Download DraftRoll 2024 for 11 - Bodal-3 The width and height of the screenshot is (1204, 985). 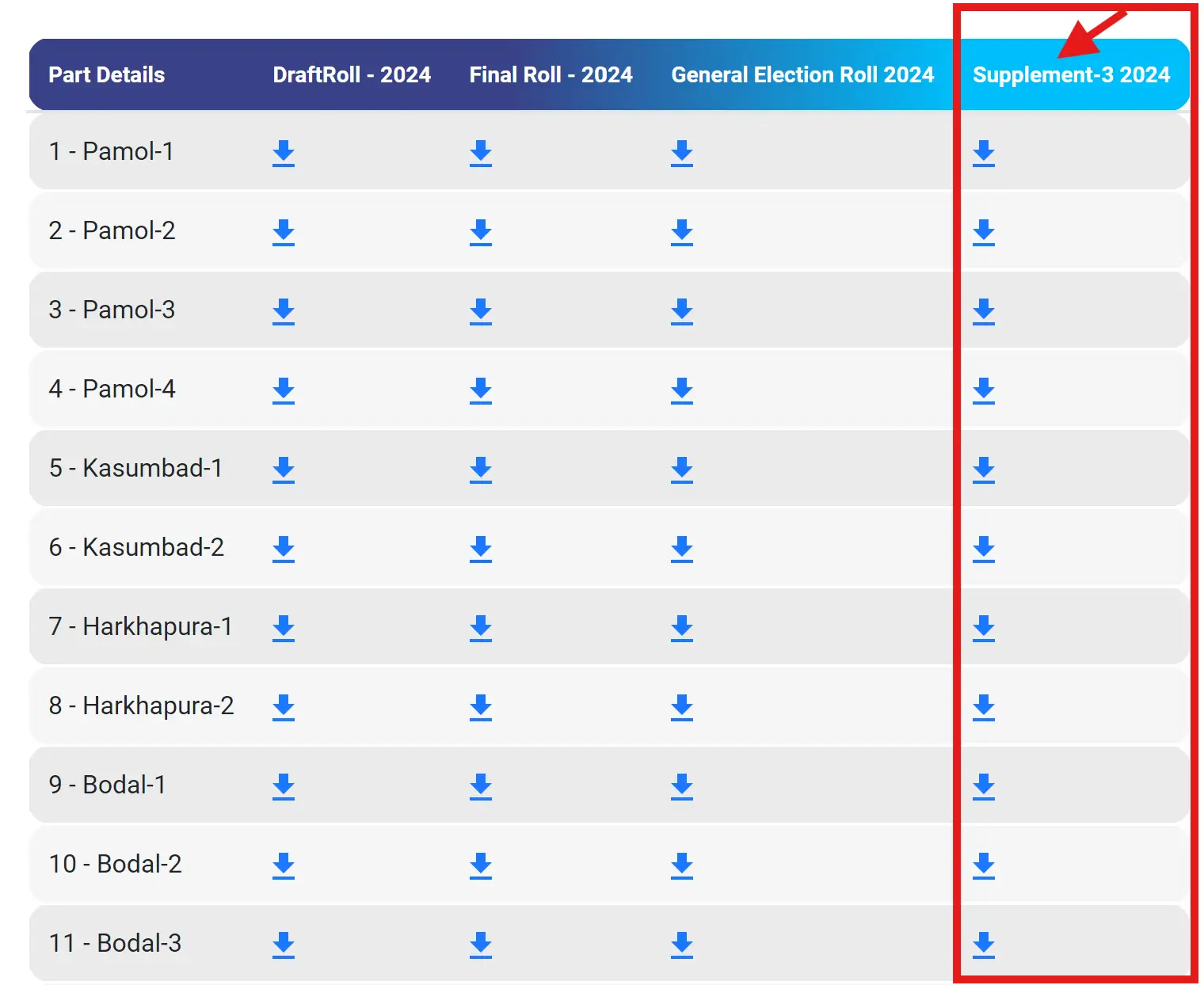(284, 945)
